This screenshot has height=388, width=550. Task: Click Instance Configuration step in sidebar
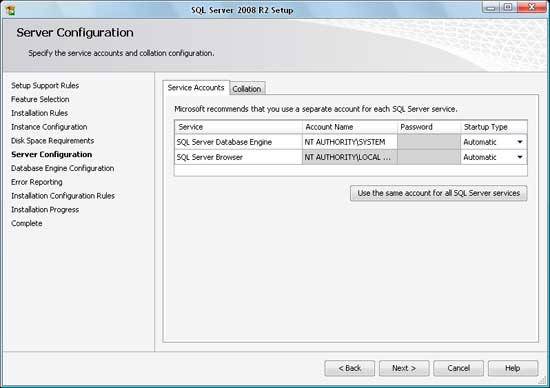[49, 127]
